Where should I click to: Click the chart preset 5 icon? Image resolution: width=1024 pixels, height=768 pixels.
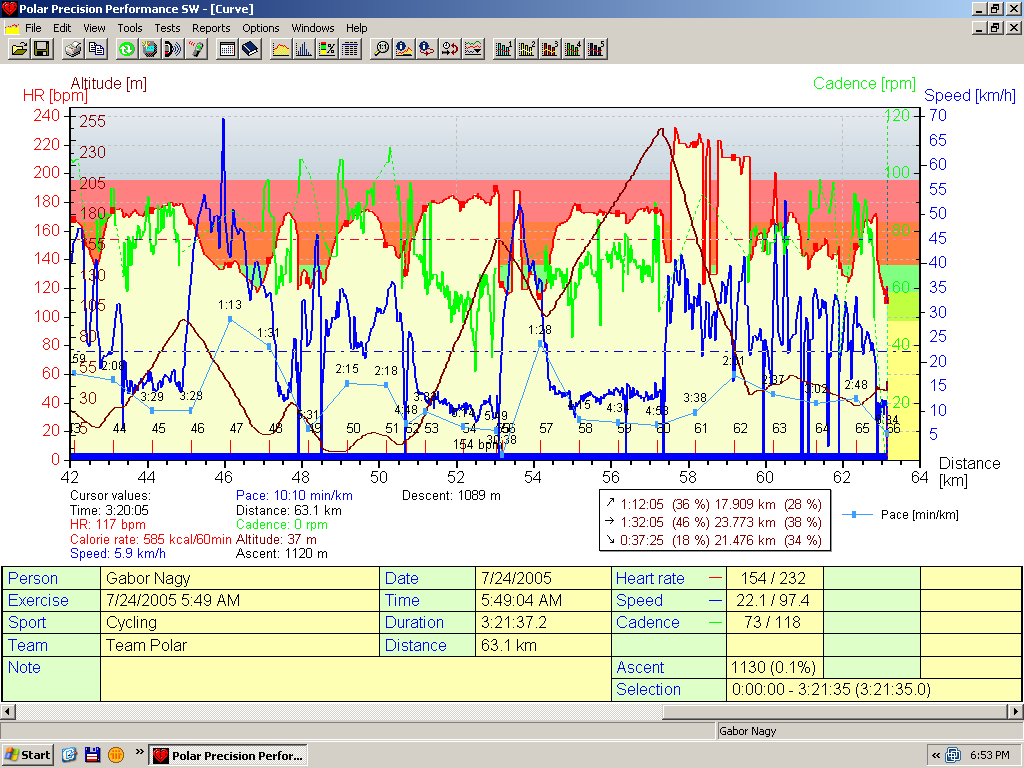coord(595,49)
